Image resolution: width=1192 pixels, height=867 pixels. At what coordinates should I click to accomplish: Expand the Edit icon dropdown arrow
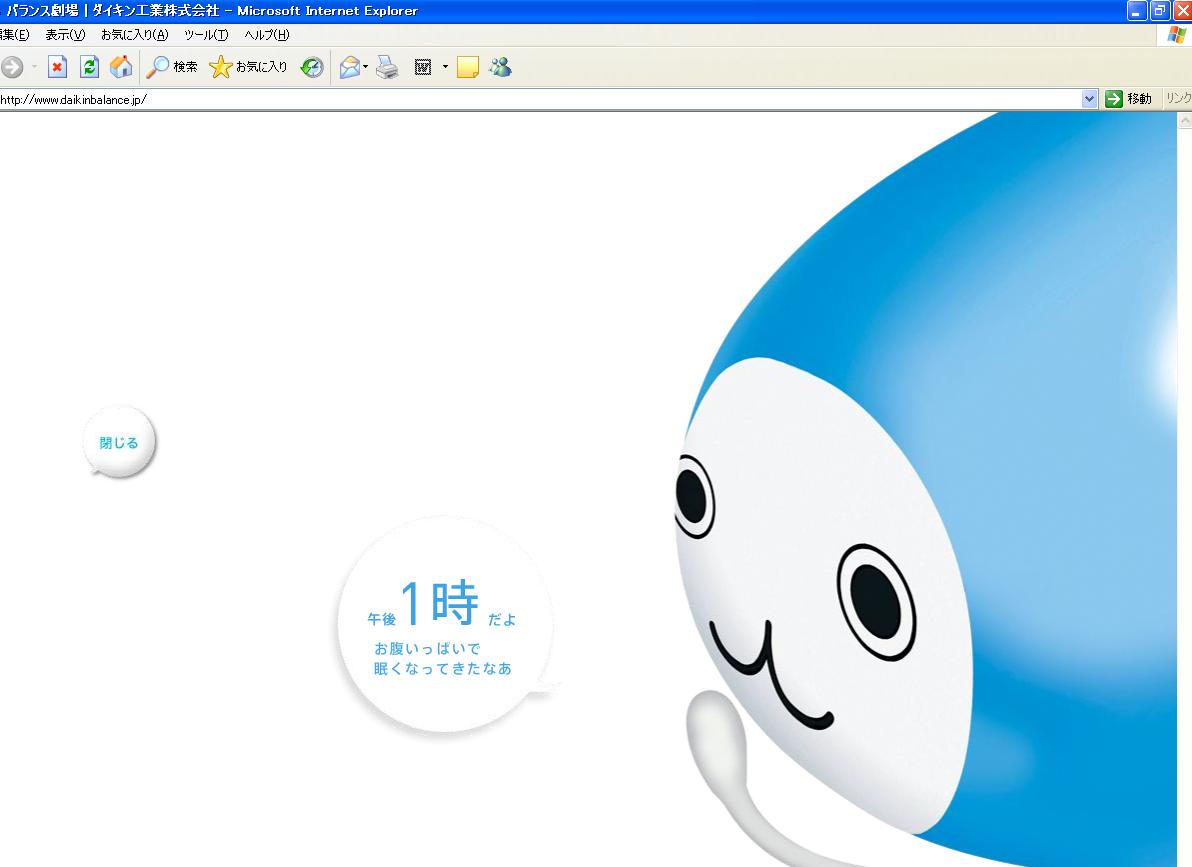pyautogui.click(x=445, y=67)
